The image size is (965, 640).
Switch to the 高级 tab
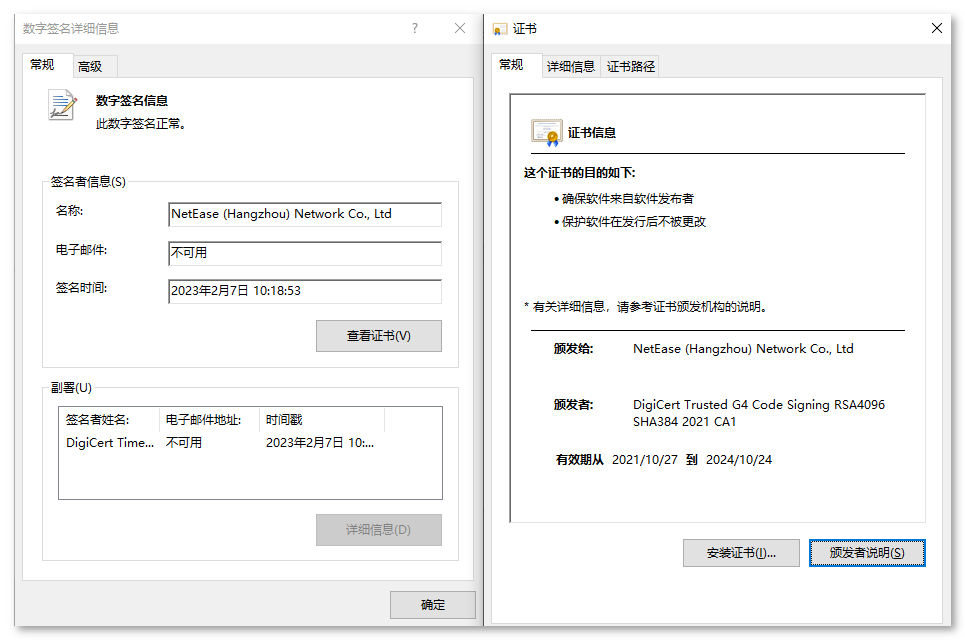[x=90, y=67]
